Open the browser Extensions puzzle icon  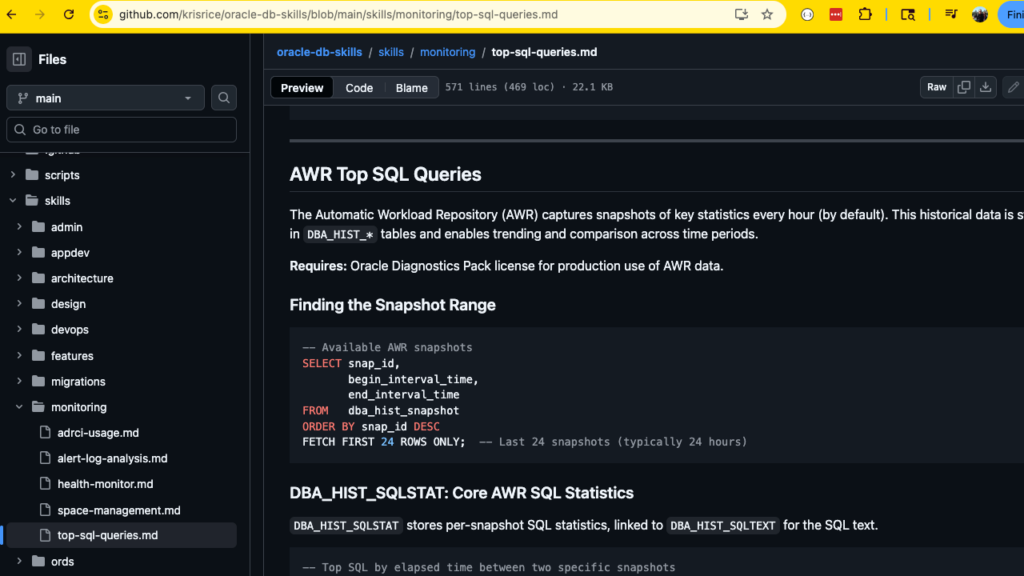point(865,15)
